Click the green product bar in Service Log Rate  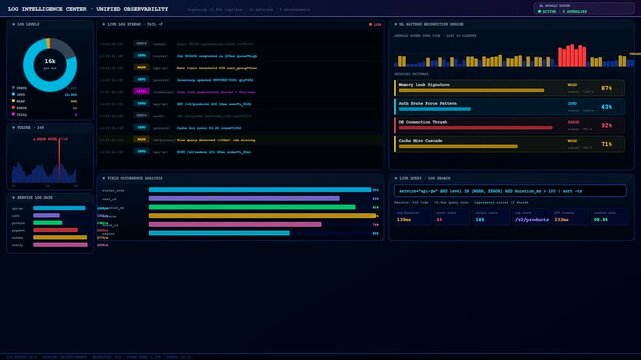click(47, 223)
